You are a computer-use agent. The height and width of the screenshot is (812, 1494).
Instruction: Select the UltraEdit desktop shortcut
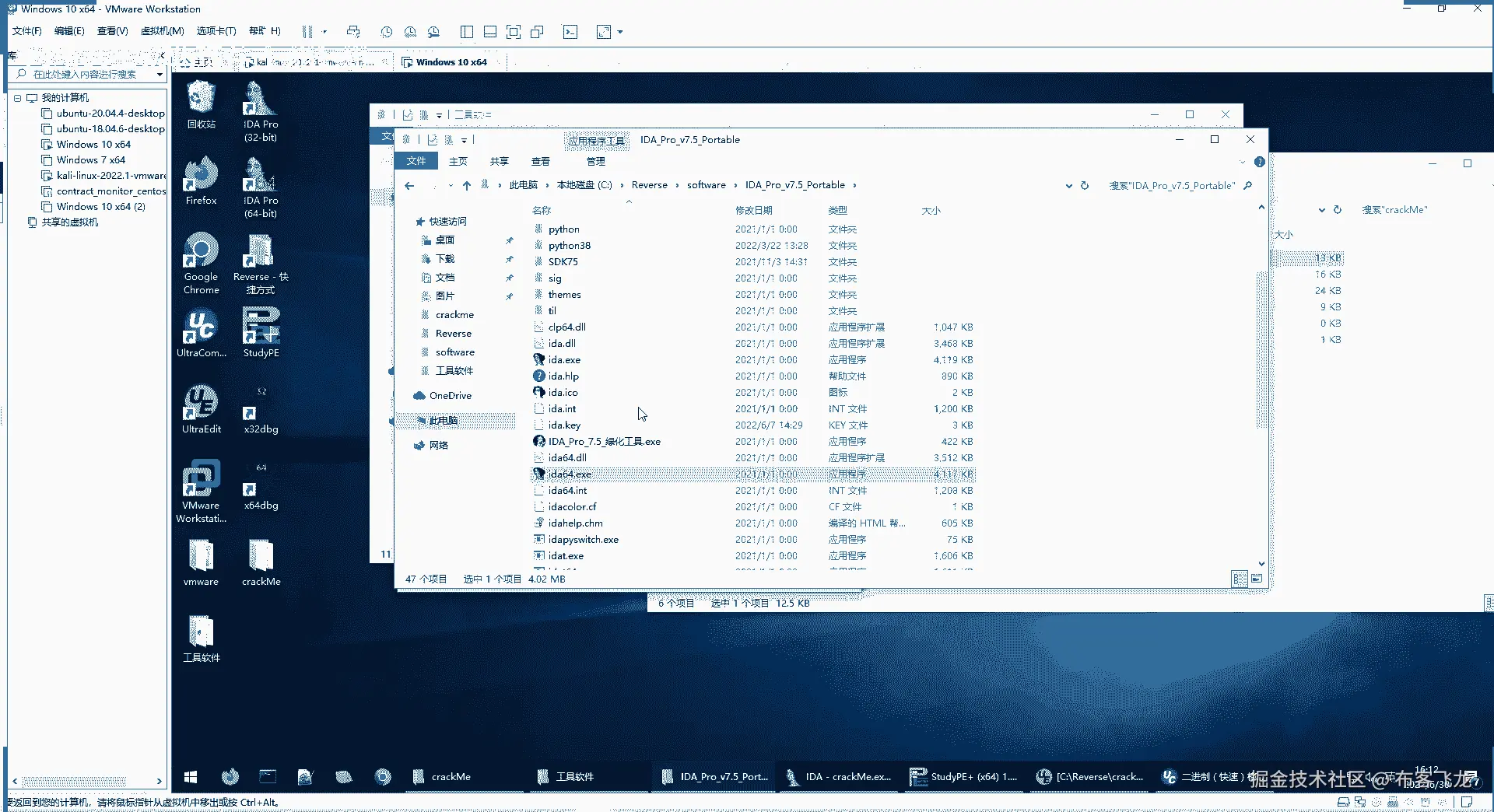[202, 409]
